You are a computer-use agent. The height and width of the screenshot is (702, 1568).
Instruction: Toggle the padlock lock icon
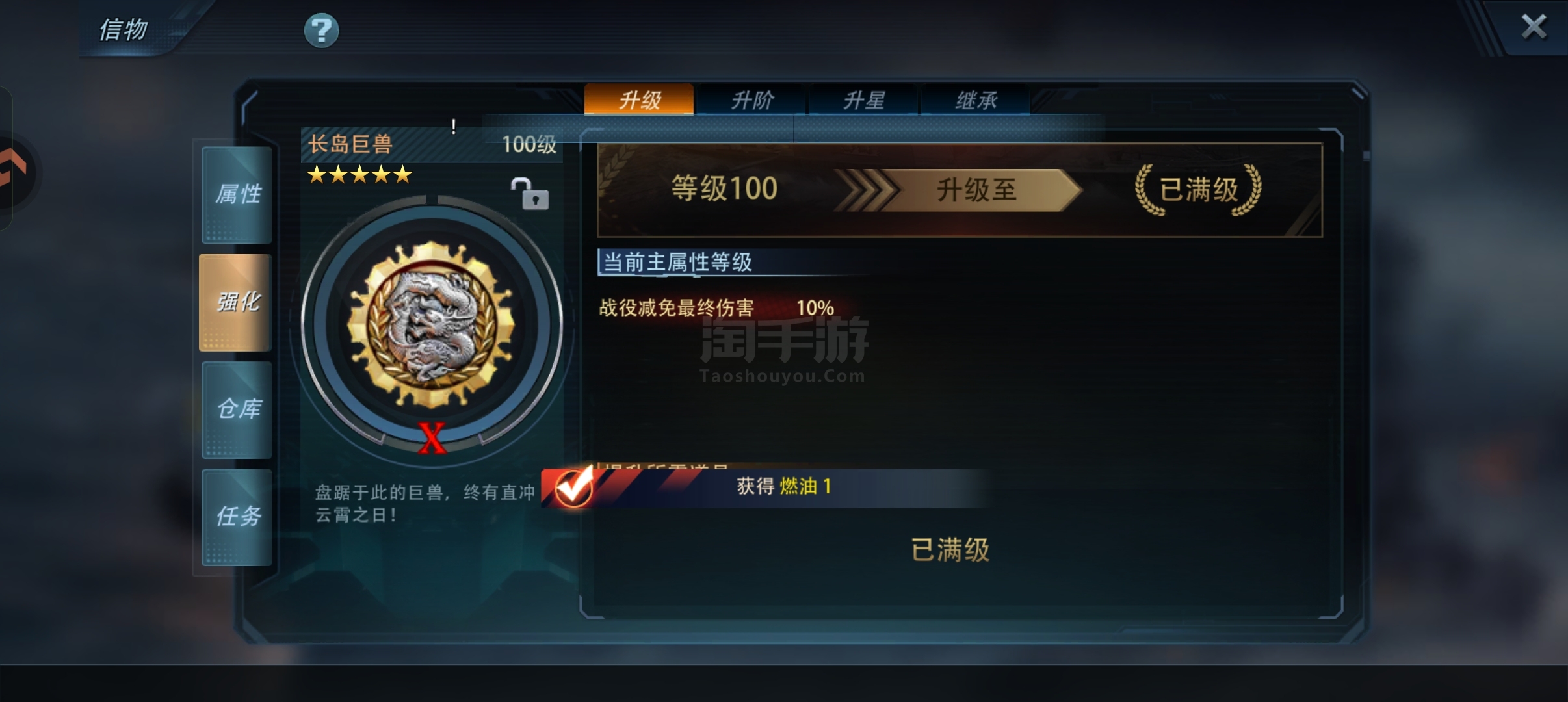tap(530, 194)
